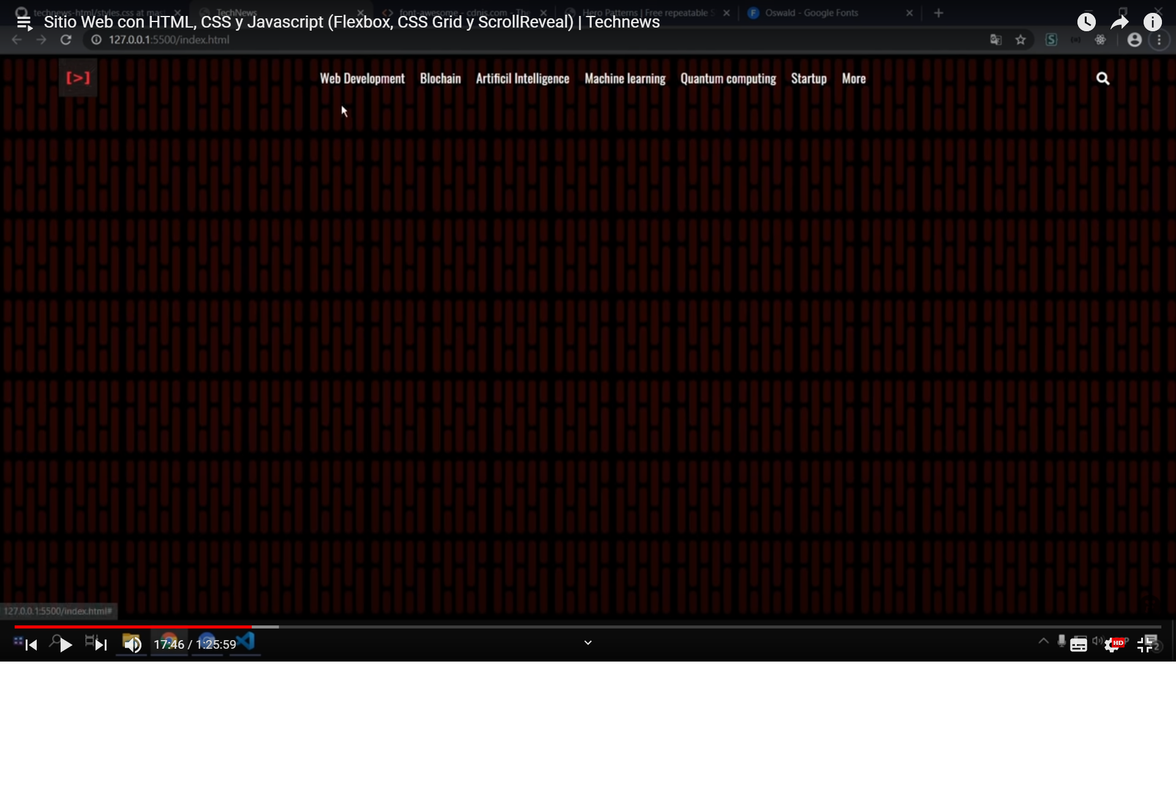Close the Oswald - Google Fonts tab

909,13
